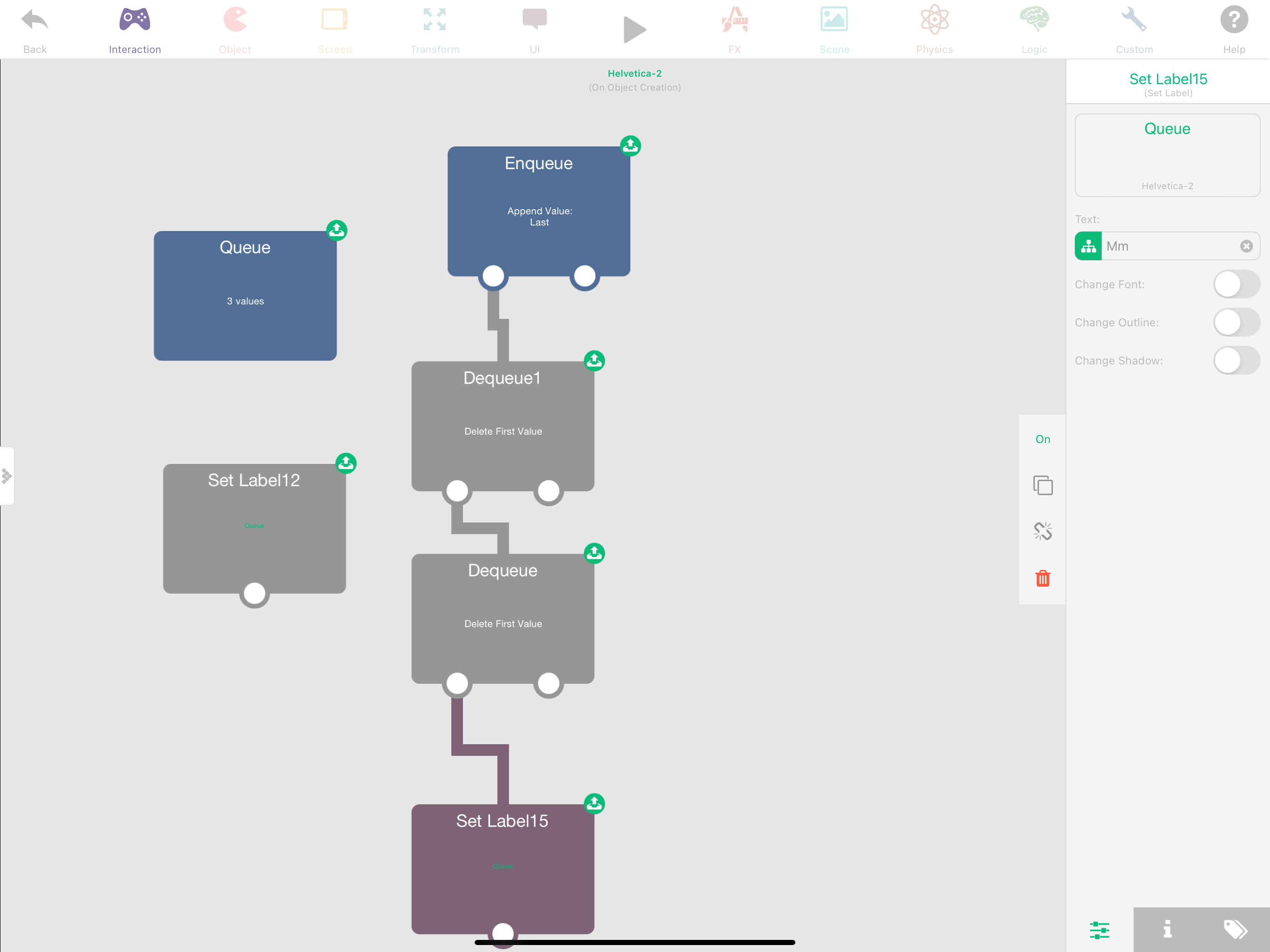Screen dimensions: 1270x952
Task: Open the Physics behaviors category
Action: click(x=934, y=29)
